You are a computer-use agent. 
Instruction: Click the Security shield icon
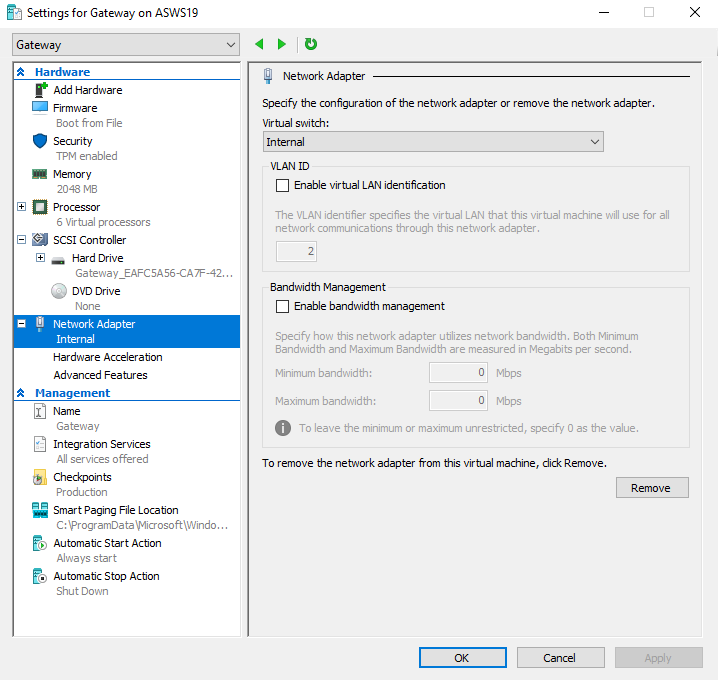pyautogui.click(x=40, y=141)
